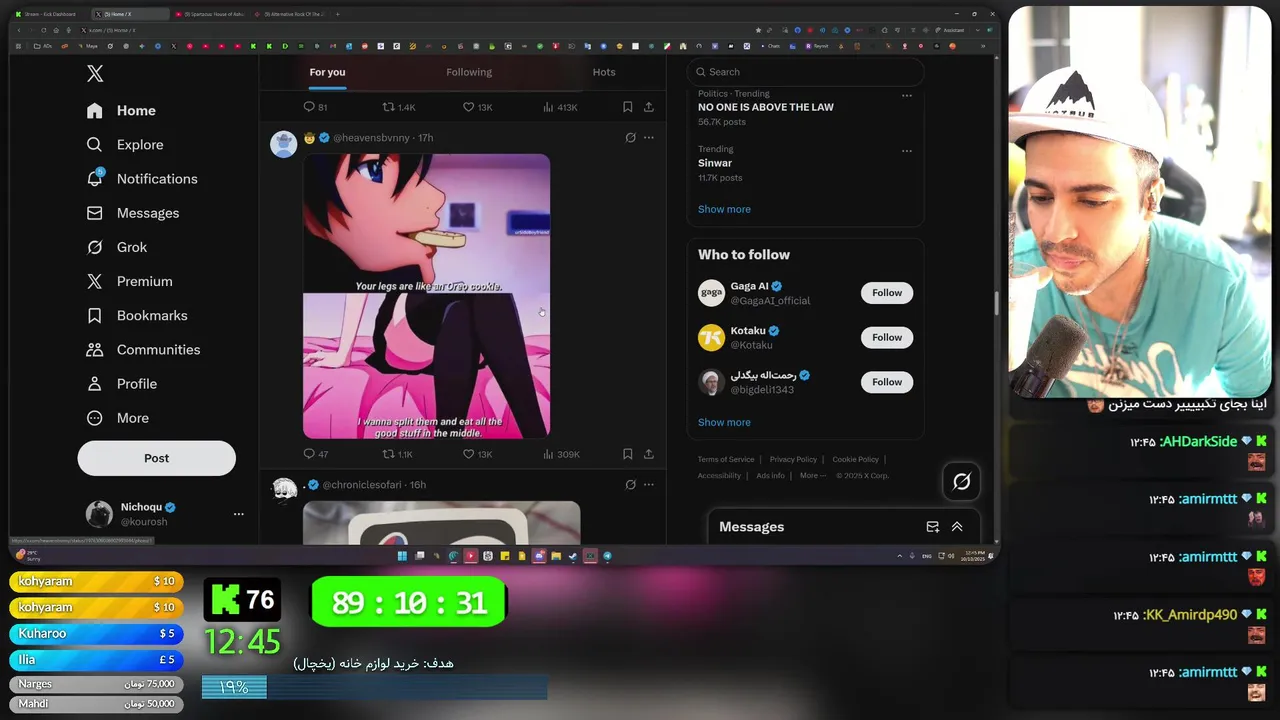Open the floating Grok button
The height and width of the screenshot is (720, 1280).
click(x=961, y=482)
